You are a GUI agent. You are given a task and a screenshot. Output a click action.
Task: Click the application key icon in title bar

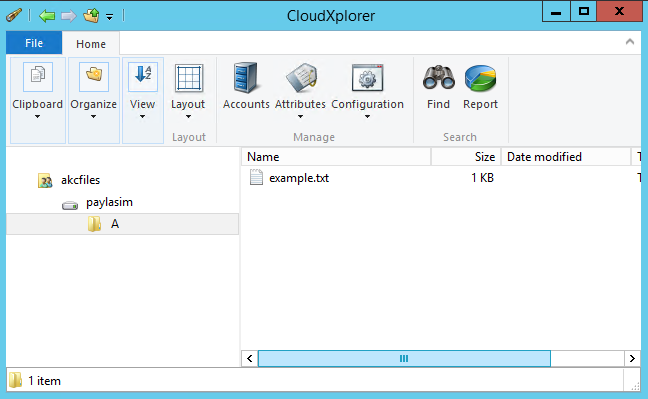(14, 15)
